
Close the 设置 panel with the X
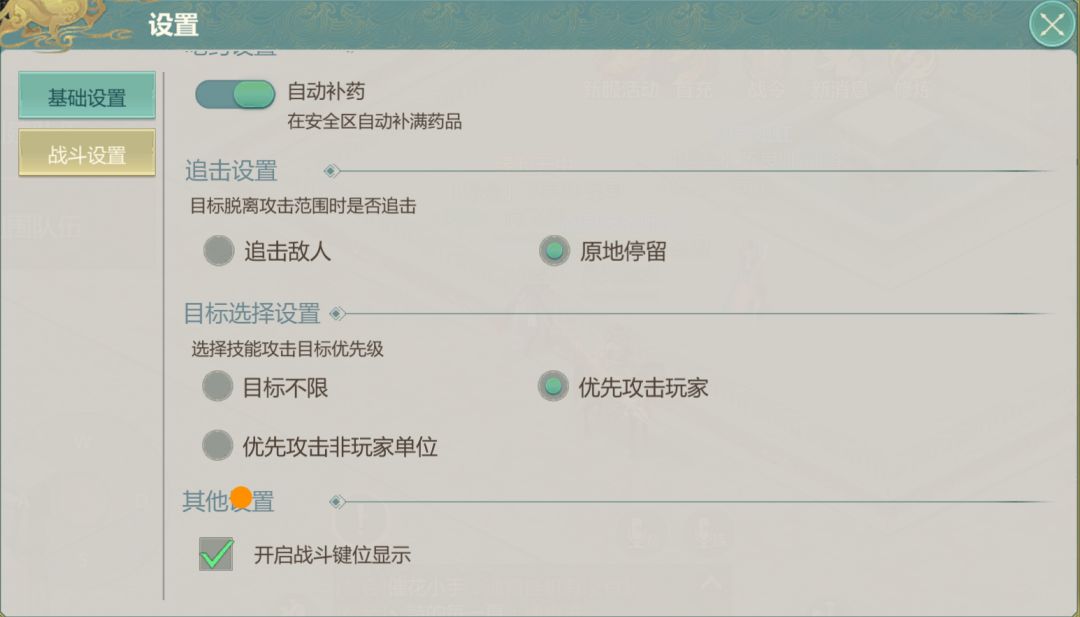(1051, 25)
